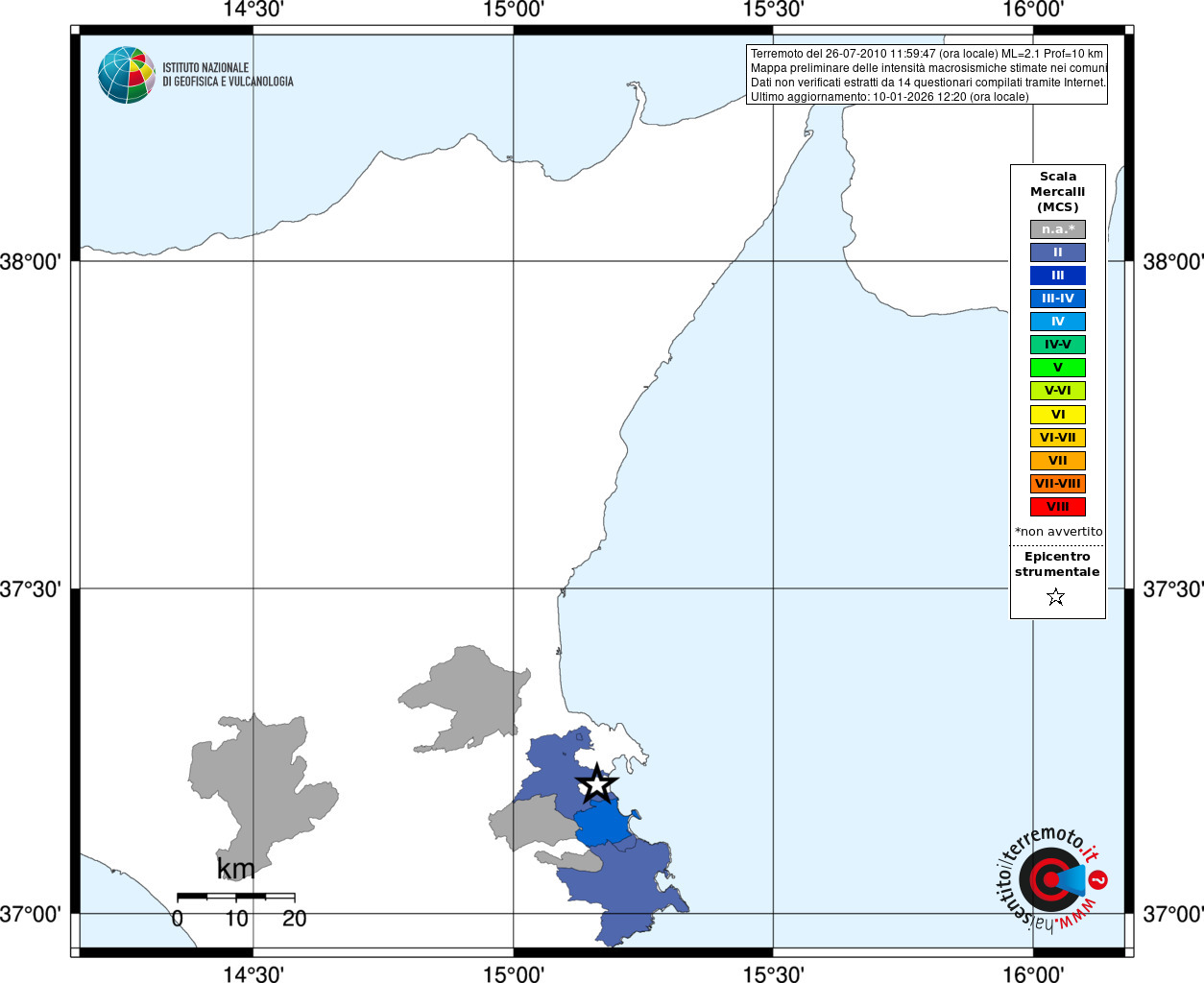
Task: Click the left 37°30' latitude label
Action: 31,588
